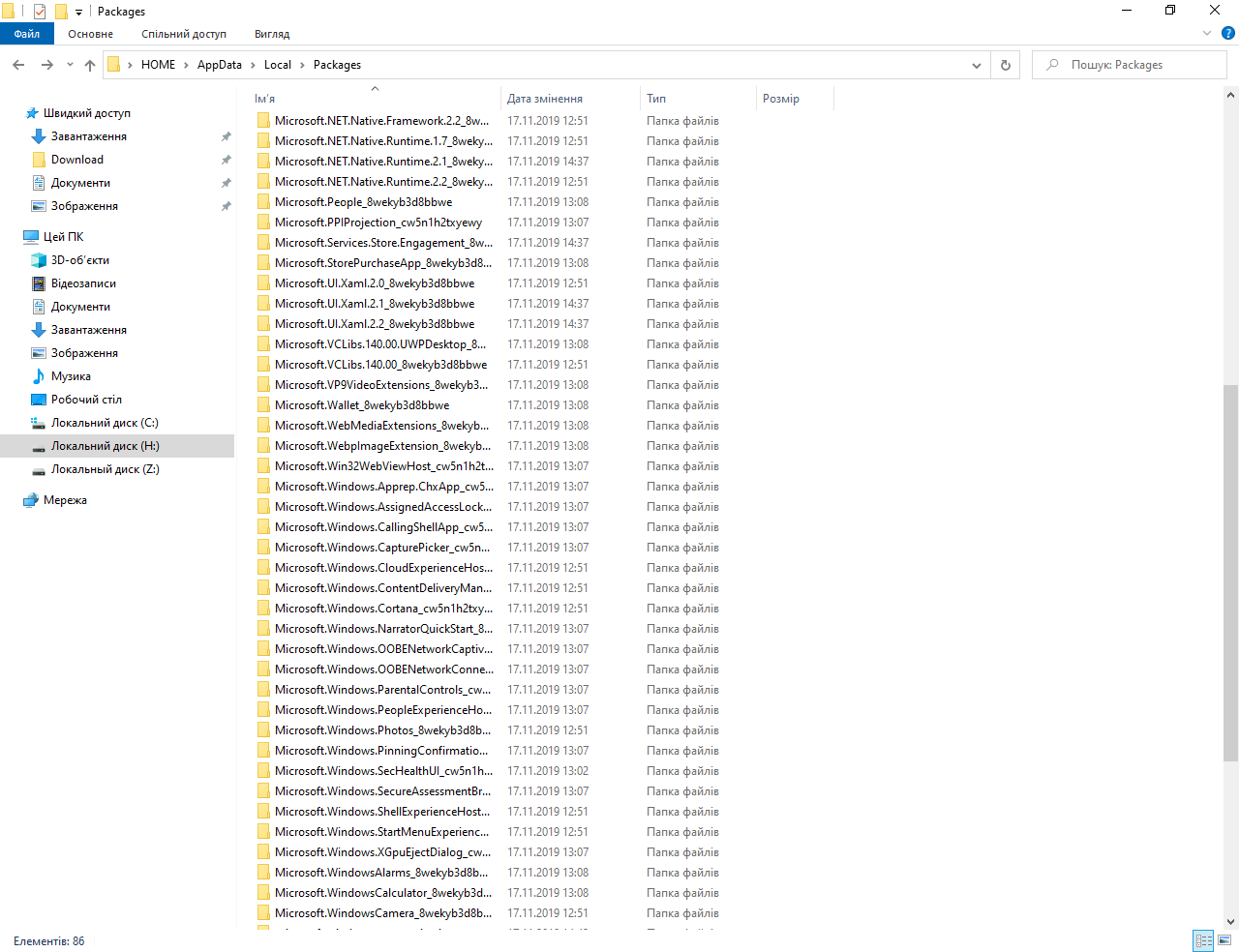The width and height of the screenshot is (1239, 952).
Task: Select Microsoft.UI.Xaml.2.0_8wekyb3d8bbwe folder
Action: pyautogui.click(x=375, y=283)
